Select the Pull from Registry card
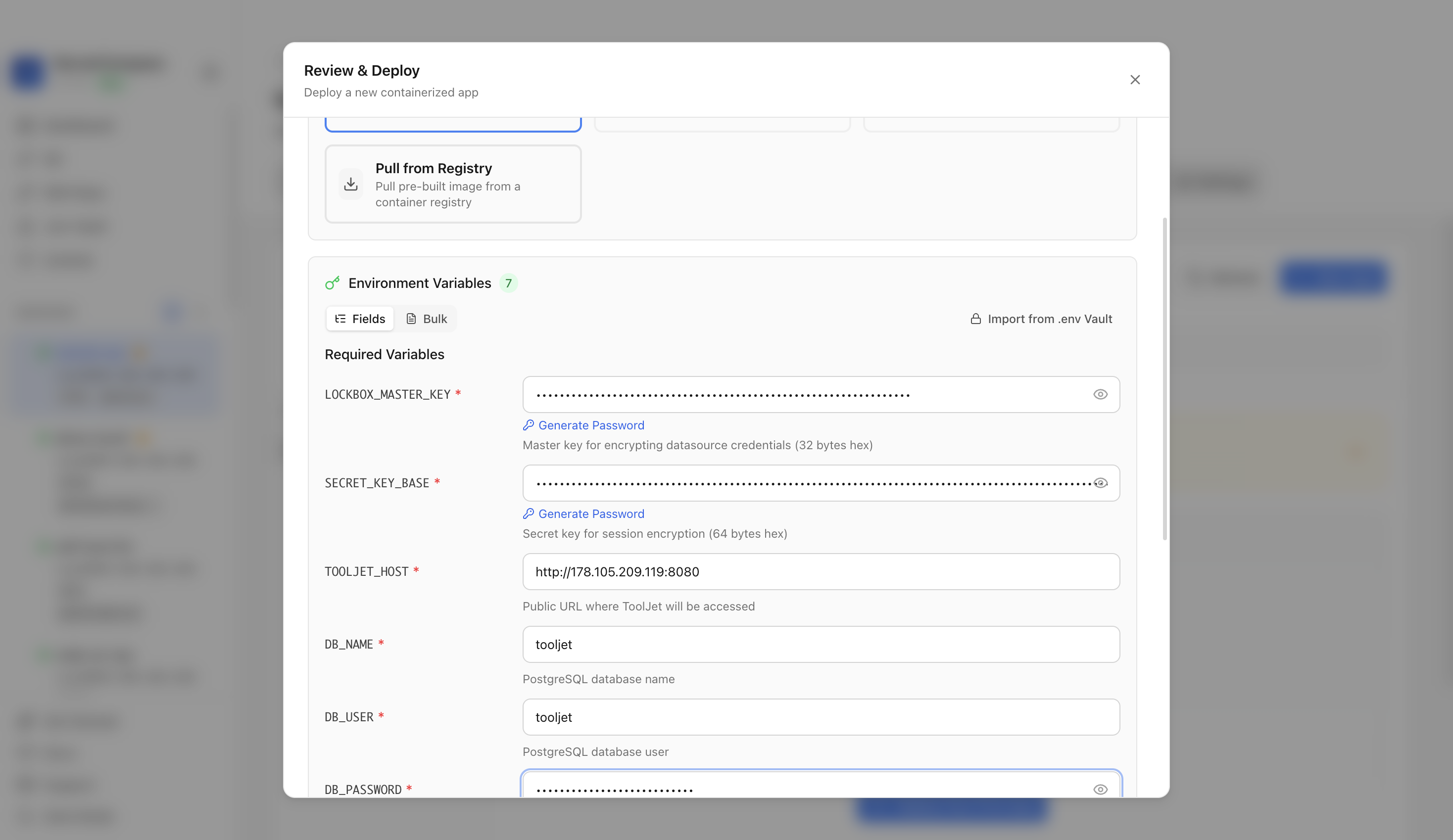1453x840 pixels. (453, 184)
